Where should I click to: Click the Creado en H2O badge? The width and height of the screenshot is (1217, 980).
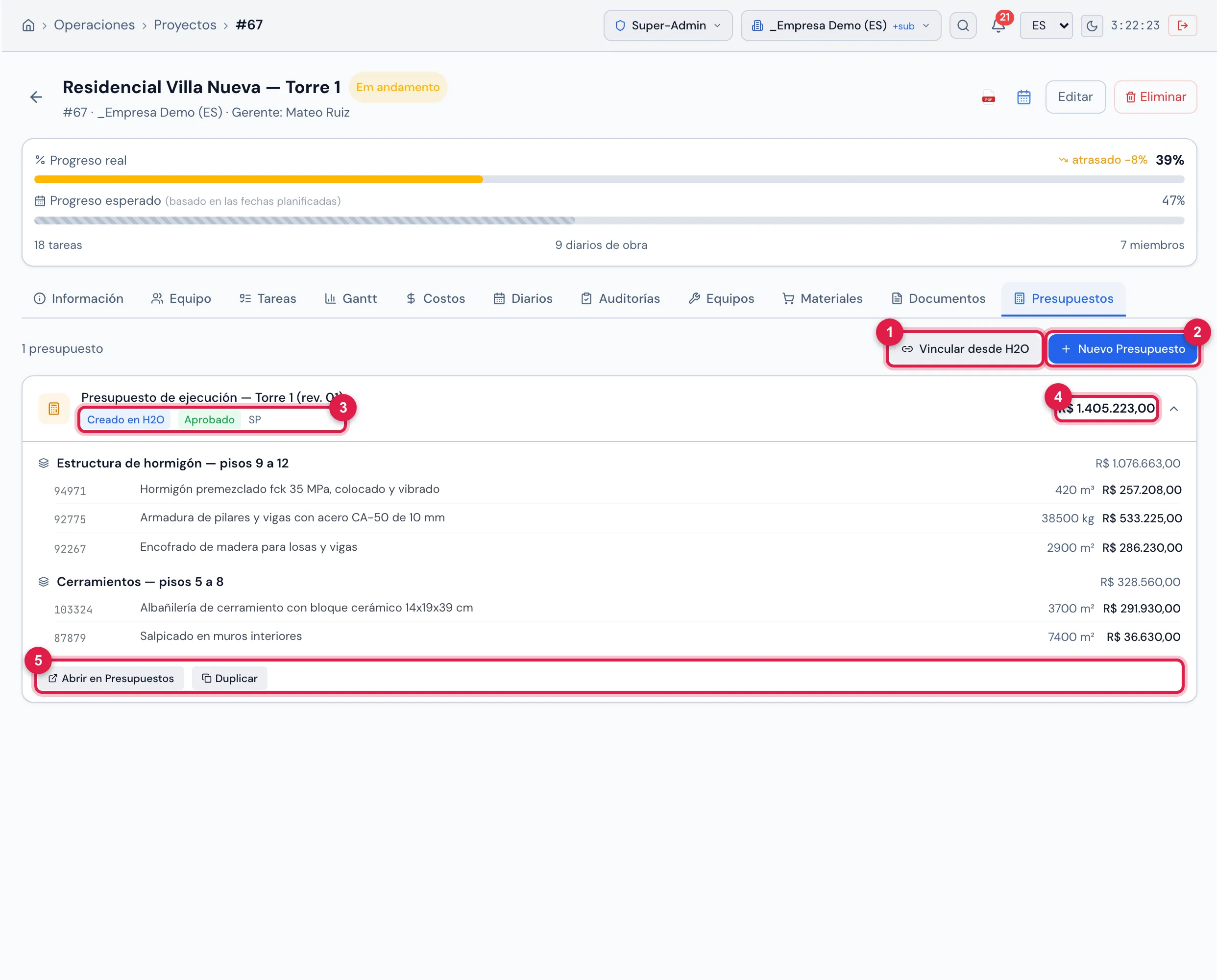pos(125,420)
